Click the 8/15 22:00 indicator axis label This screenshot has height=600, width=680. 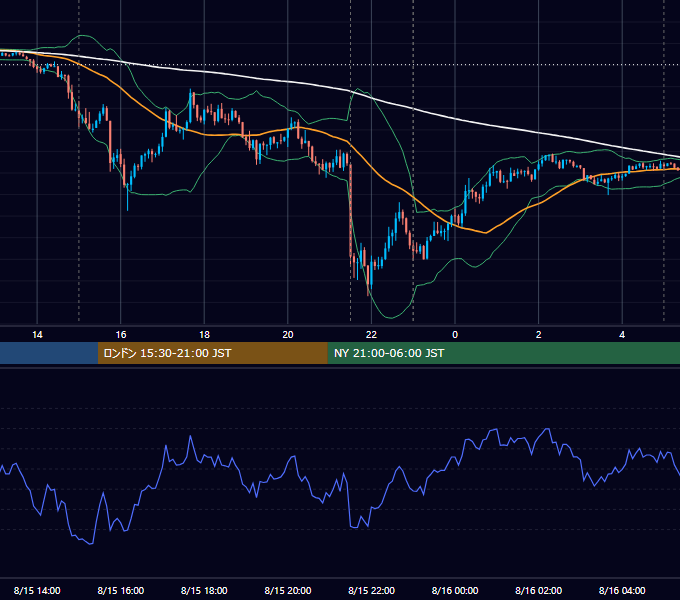coord(372,590)
